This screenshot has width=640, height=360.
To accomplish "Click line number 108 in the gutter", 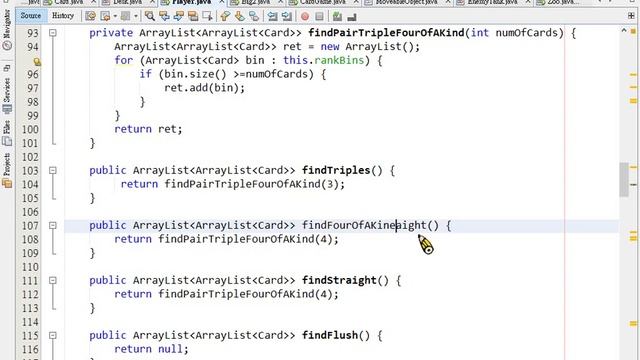I will pos(30,239).
